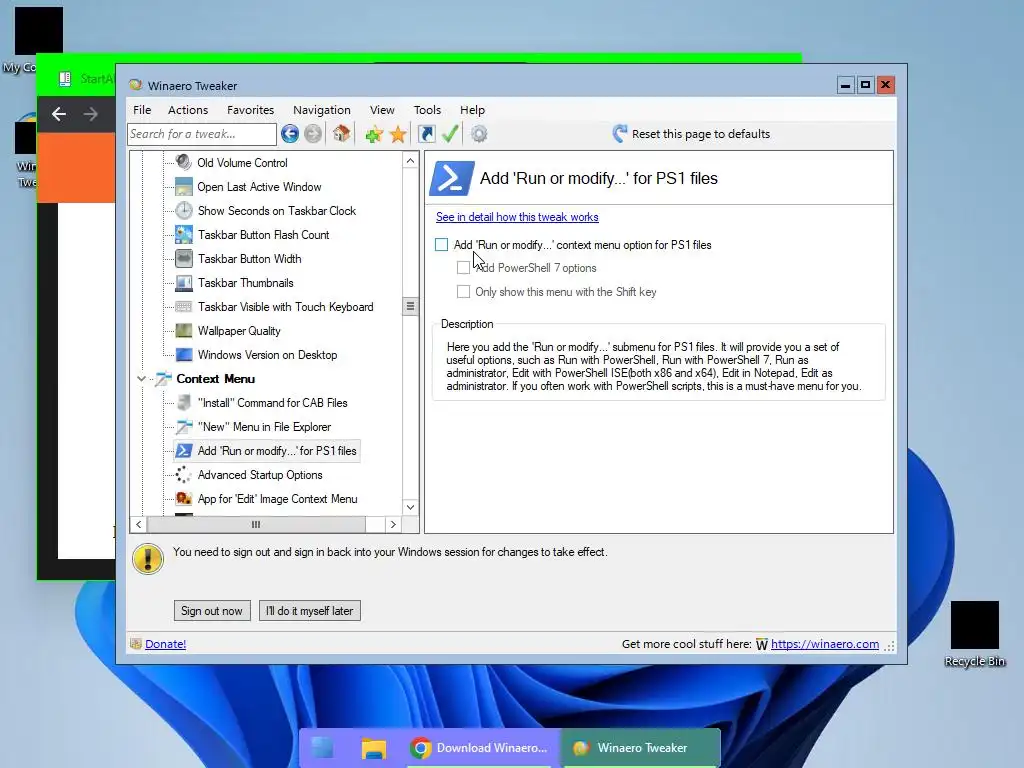
Task: Go to the home page via the house icon
Action: [341, 134]
